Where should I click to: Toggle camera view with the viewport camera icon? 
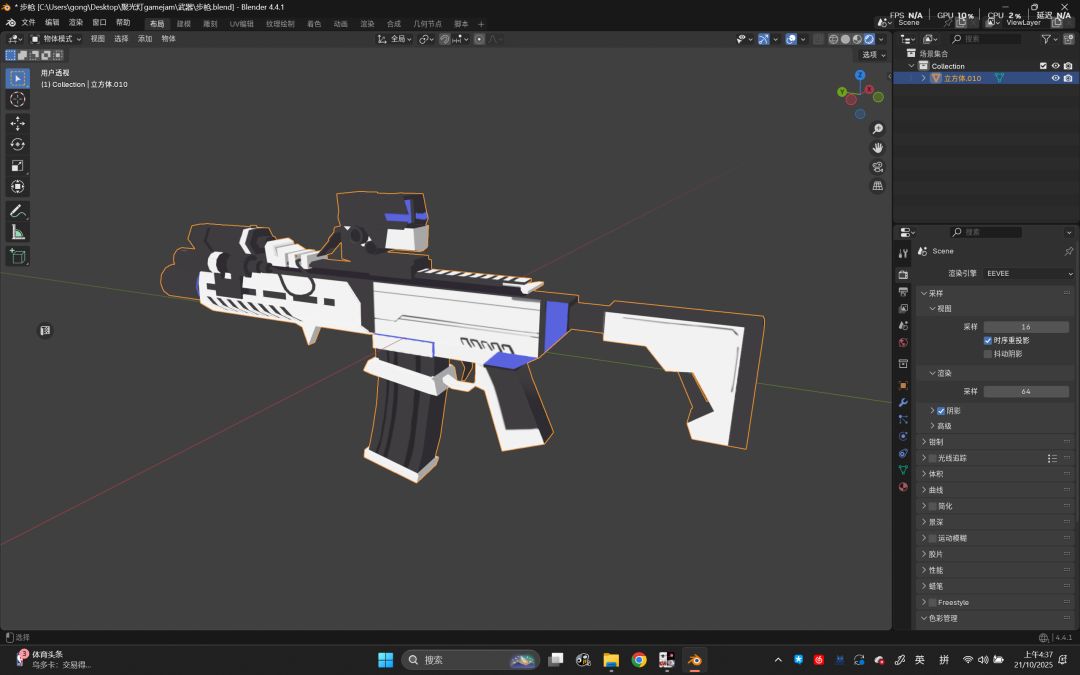[x=878, y=167]
